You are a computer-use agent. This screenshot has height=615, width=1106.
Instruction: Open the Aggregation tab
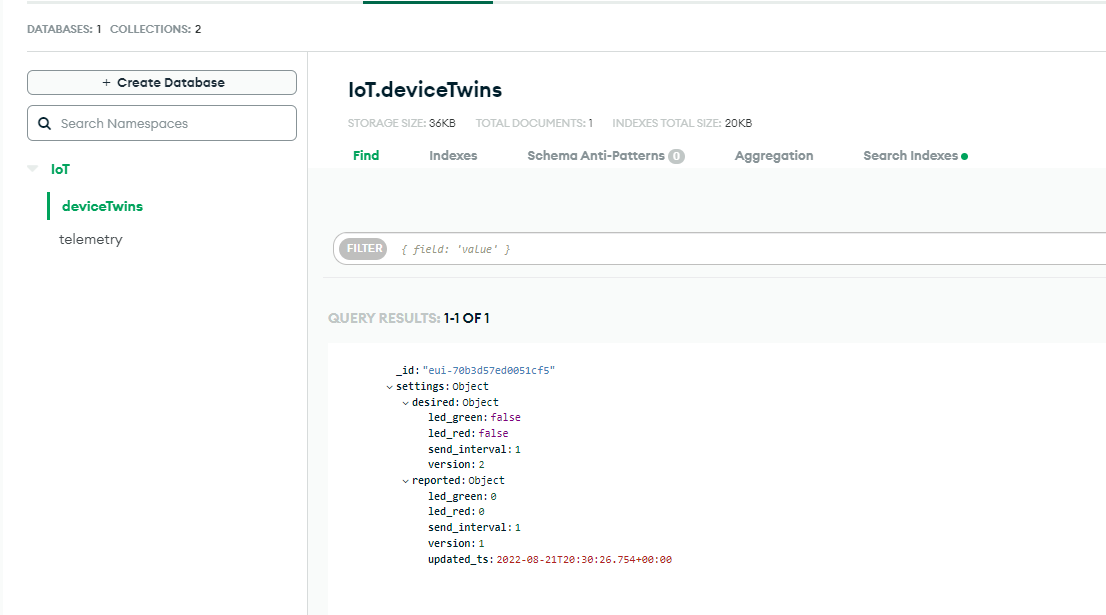774,156
